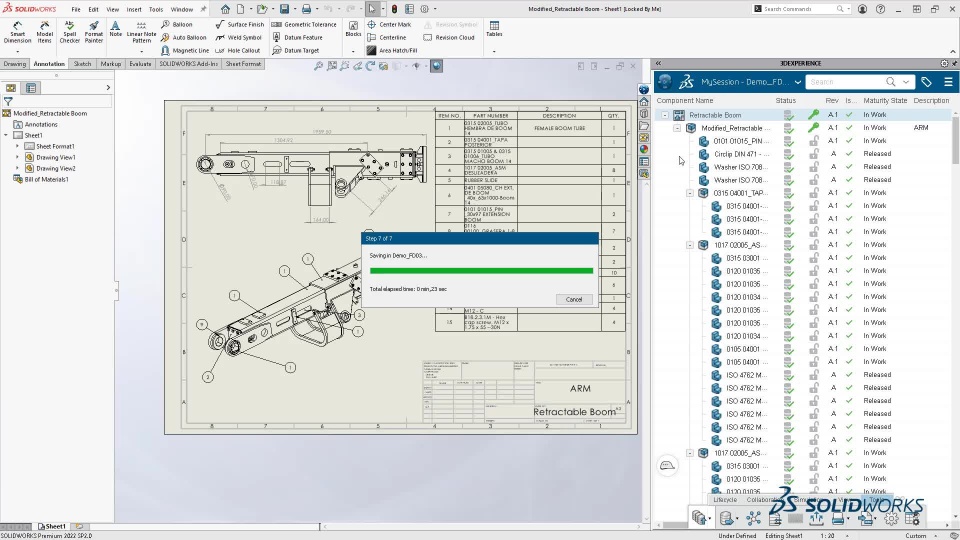The width and height of the screenshot is (960, 540).
Task: Open Model Items tool
Action: pyautogui.click(x=44, y=32)
